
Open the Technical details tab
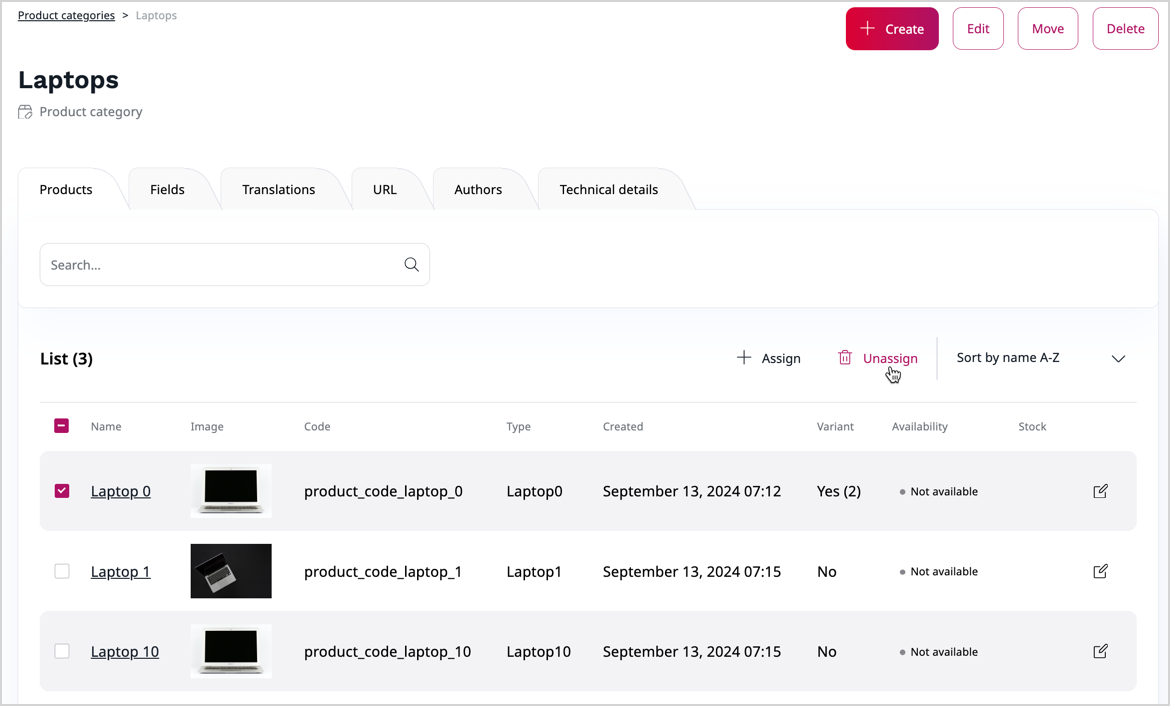(609, 190)
